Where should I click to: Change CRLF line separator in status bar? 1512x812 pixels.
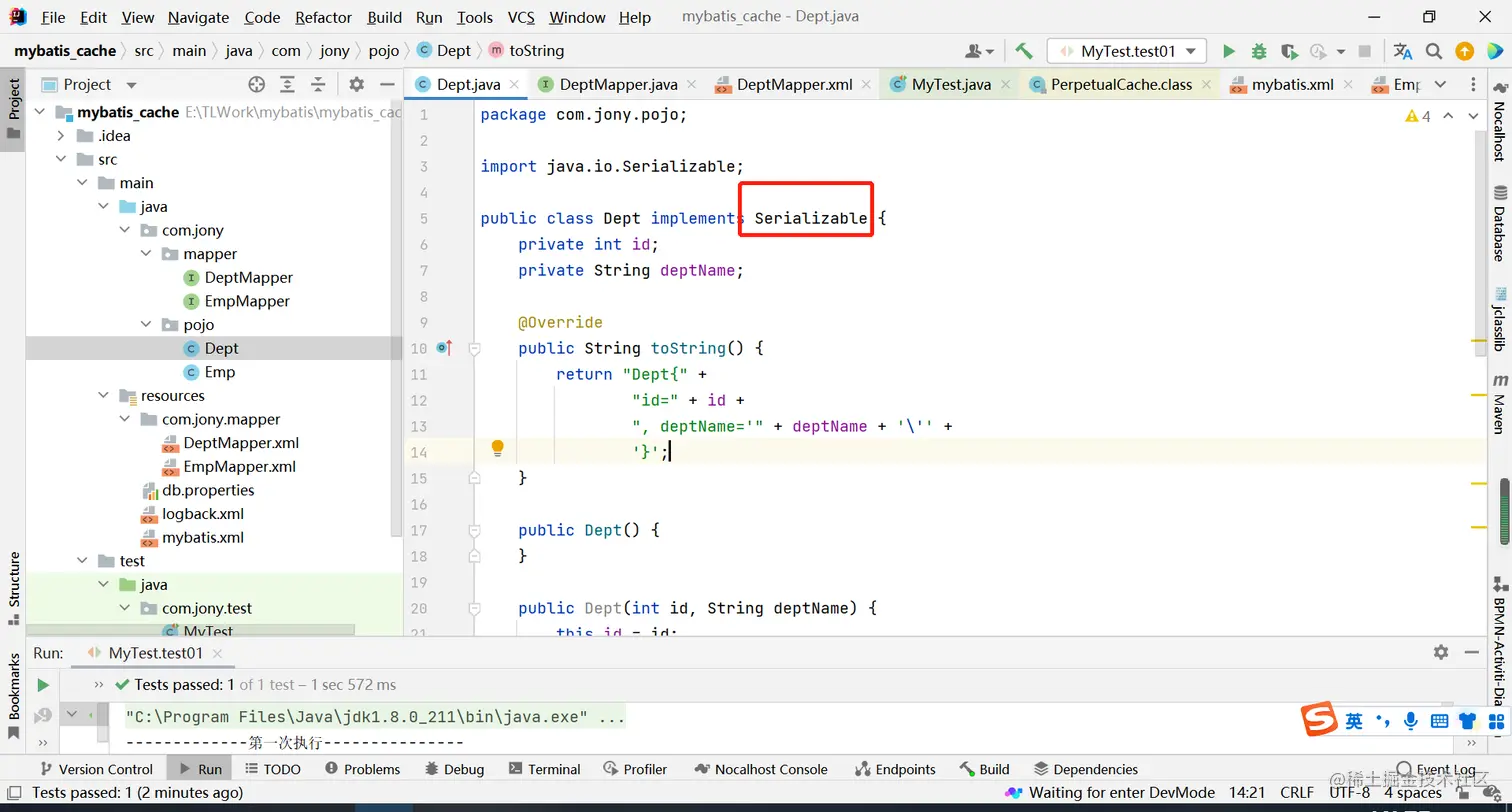click(1297, 793)
